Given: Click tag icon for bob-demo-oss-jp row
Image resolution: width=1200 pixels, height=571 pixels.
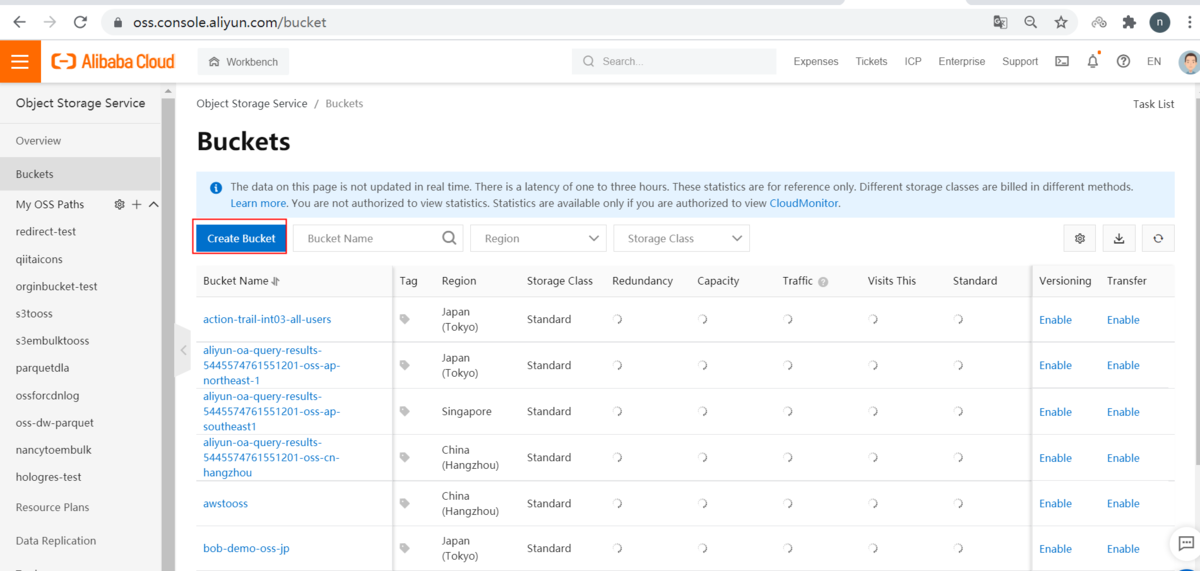Looking at the screenshot, I should click(x=405, y=549).
